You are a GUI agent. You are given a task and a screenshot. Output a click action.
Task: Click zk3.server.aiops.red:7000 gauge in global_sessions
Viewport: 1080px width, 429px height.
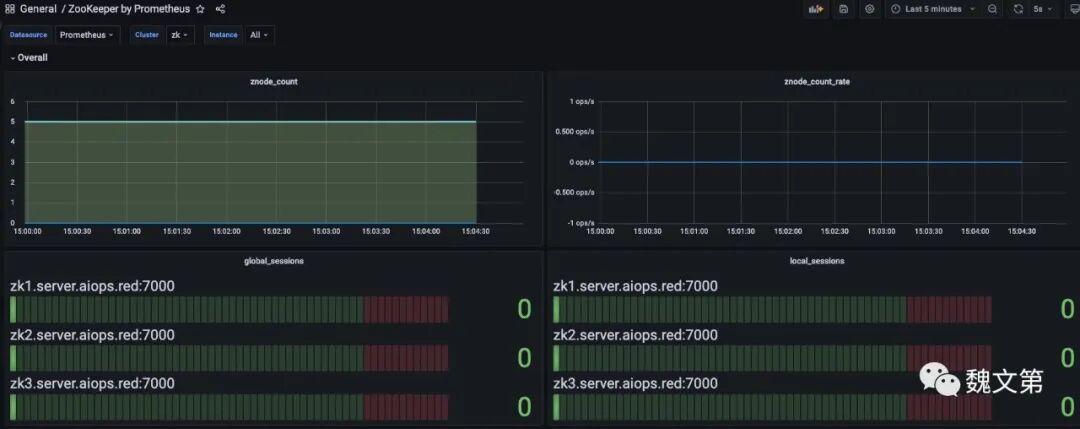tap(229, 407)
